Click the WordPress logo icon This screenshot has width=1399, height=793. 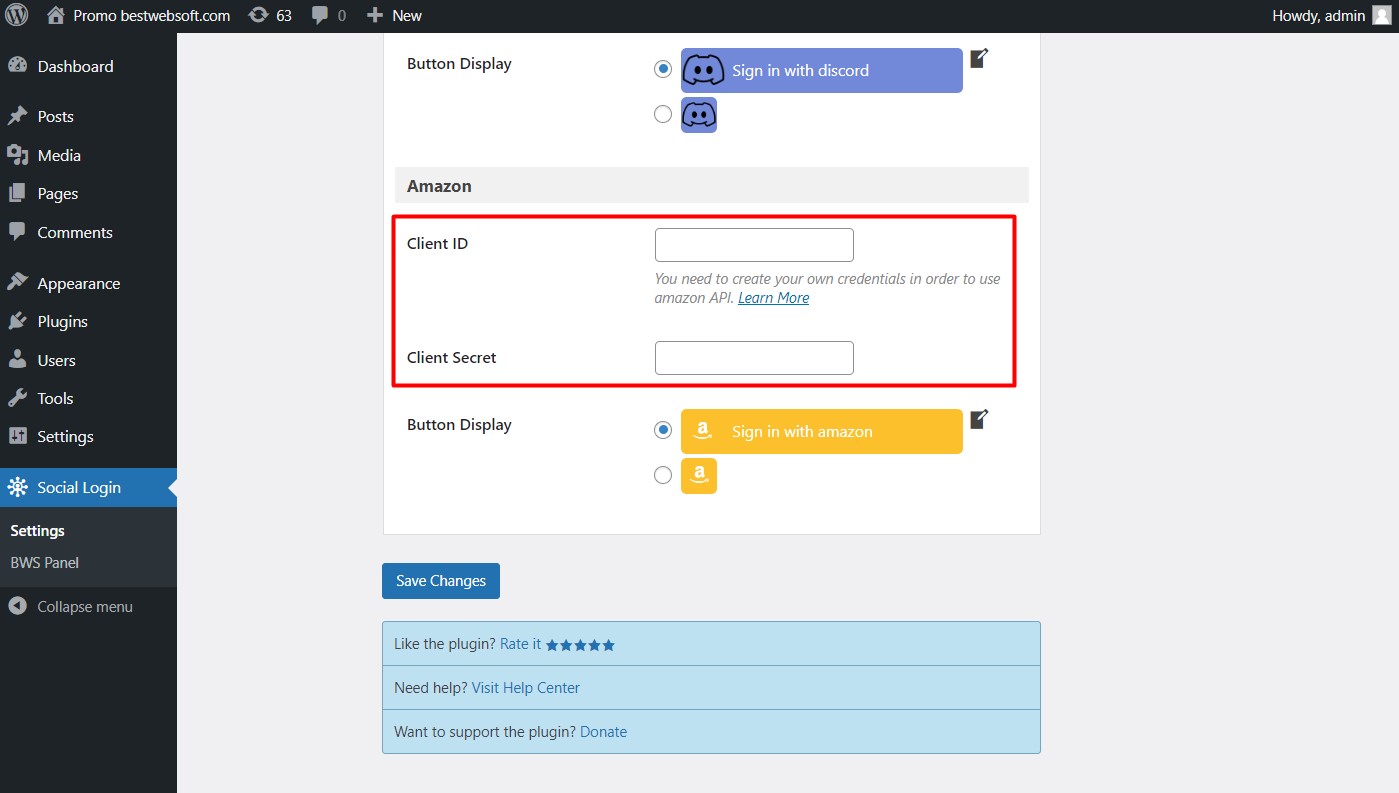click(17, 15)
